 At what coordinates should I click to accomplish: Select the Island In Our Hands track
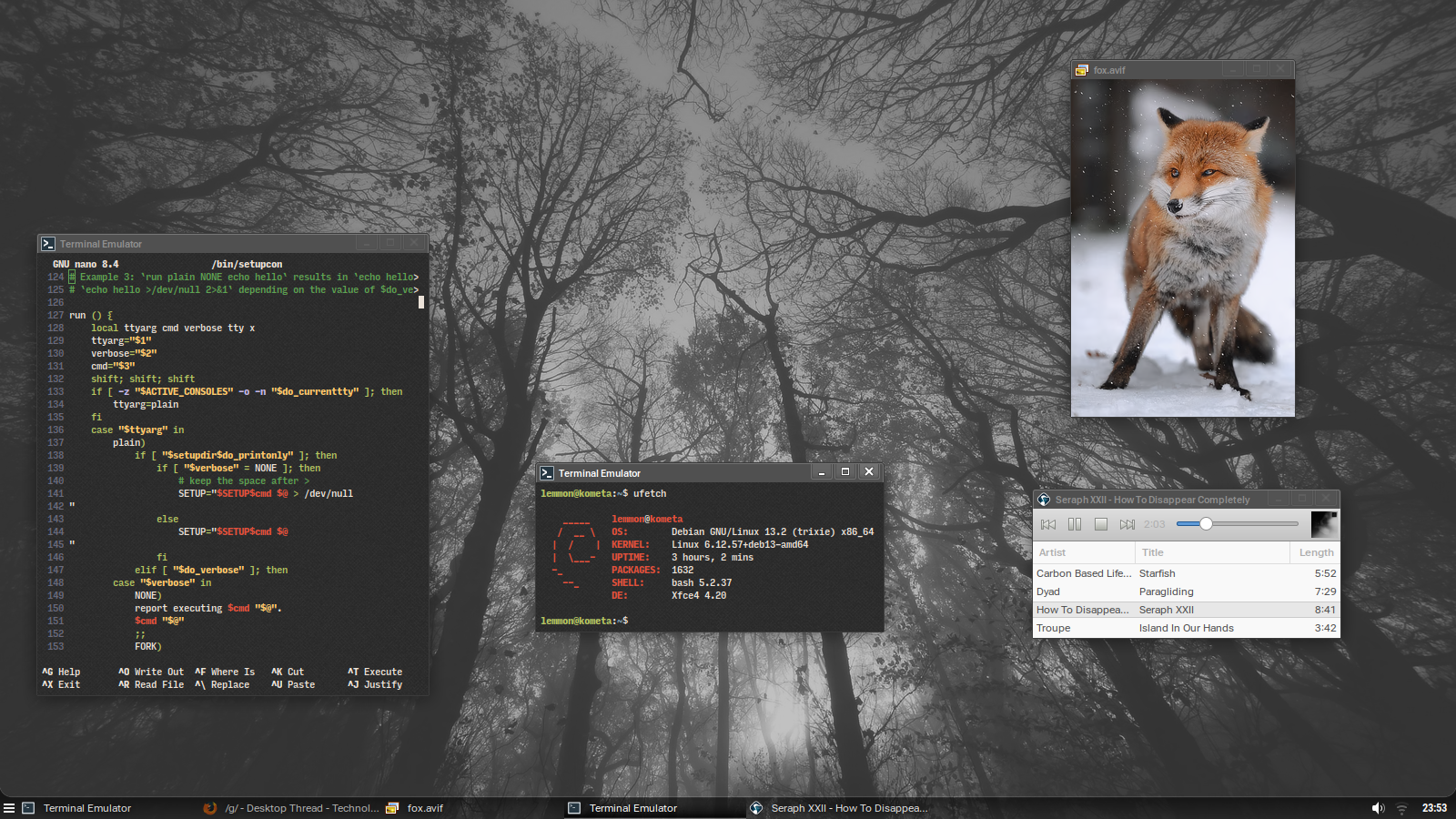[1187, 628]
